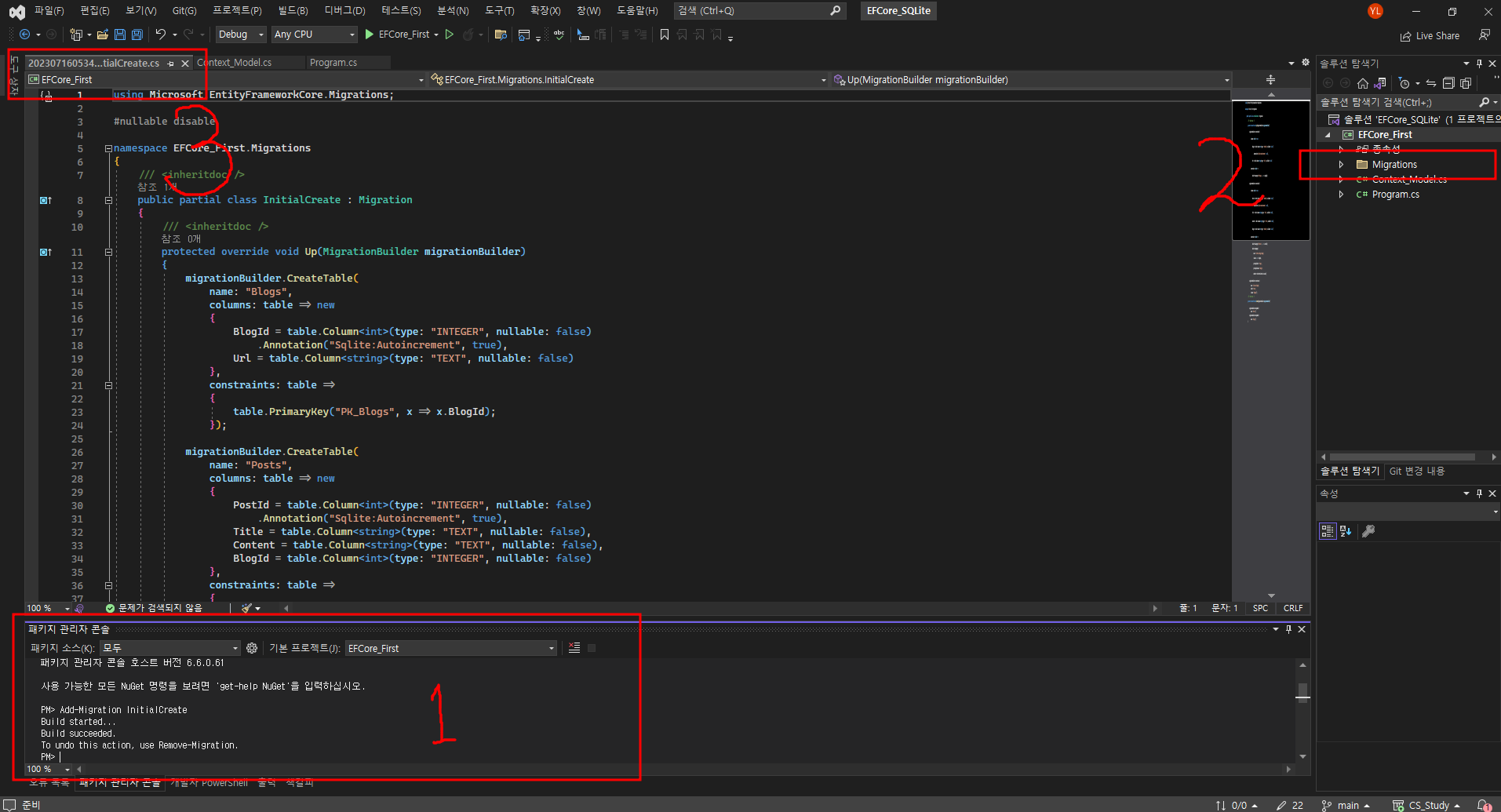Click the Navigate Backward arrow in toolbar

point(25,35)
